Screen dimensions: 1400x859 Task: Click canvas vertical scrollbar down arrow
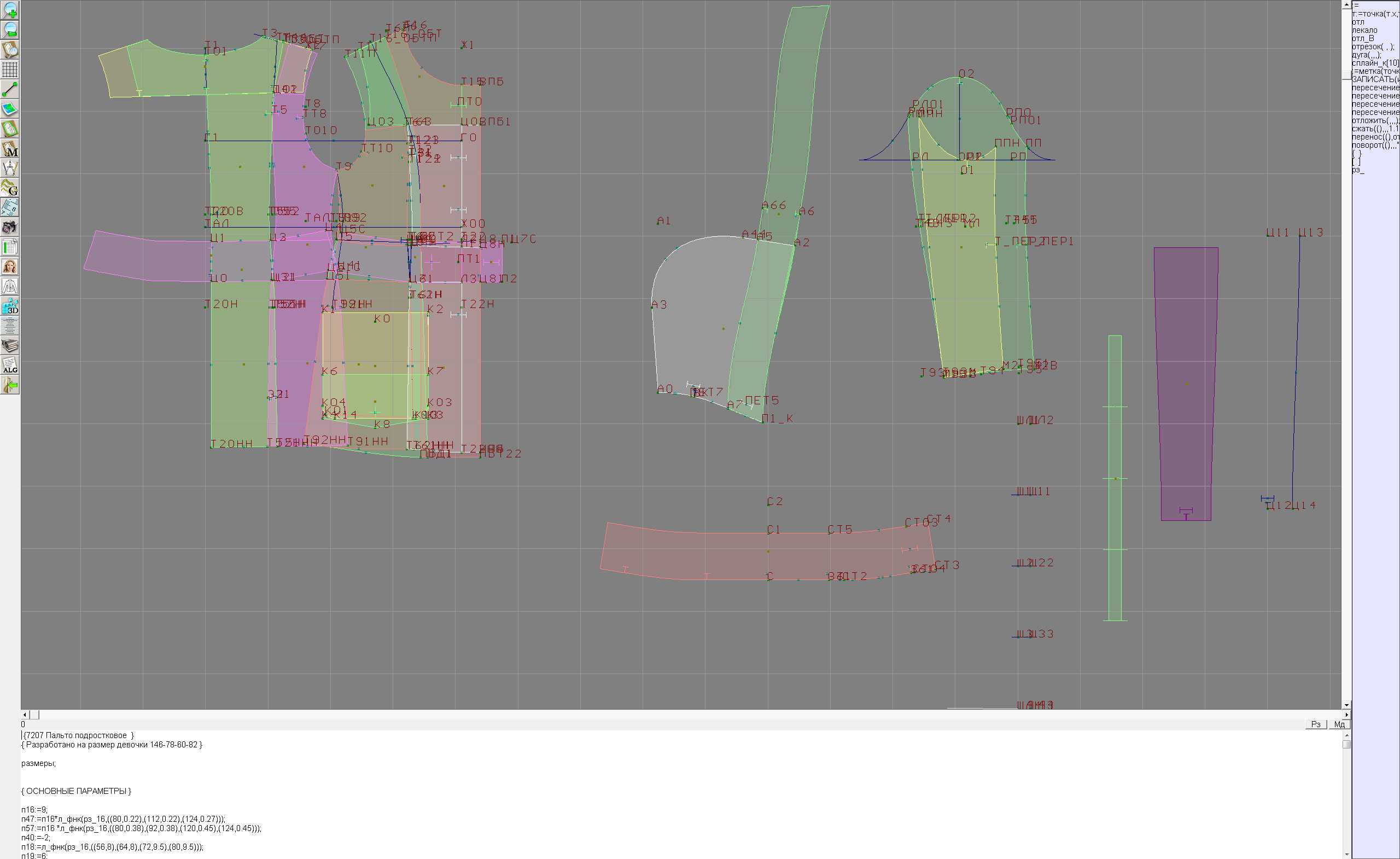[x=1346, y=705]
